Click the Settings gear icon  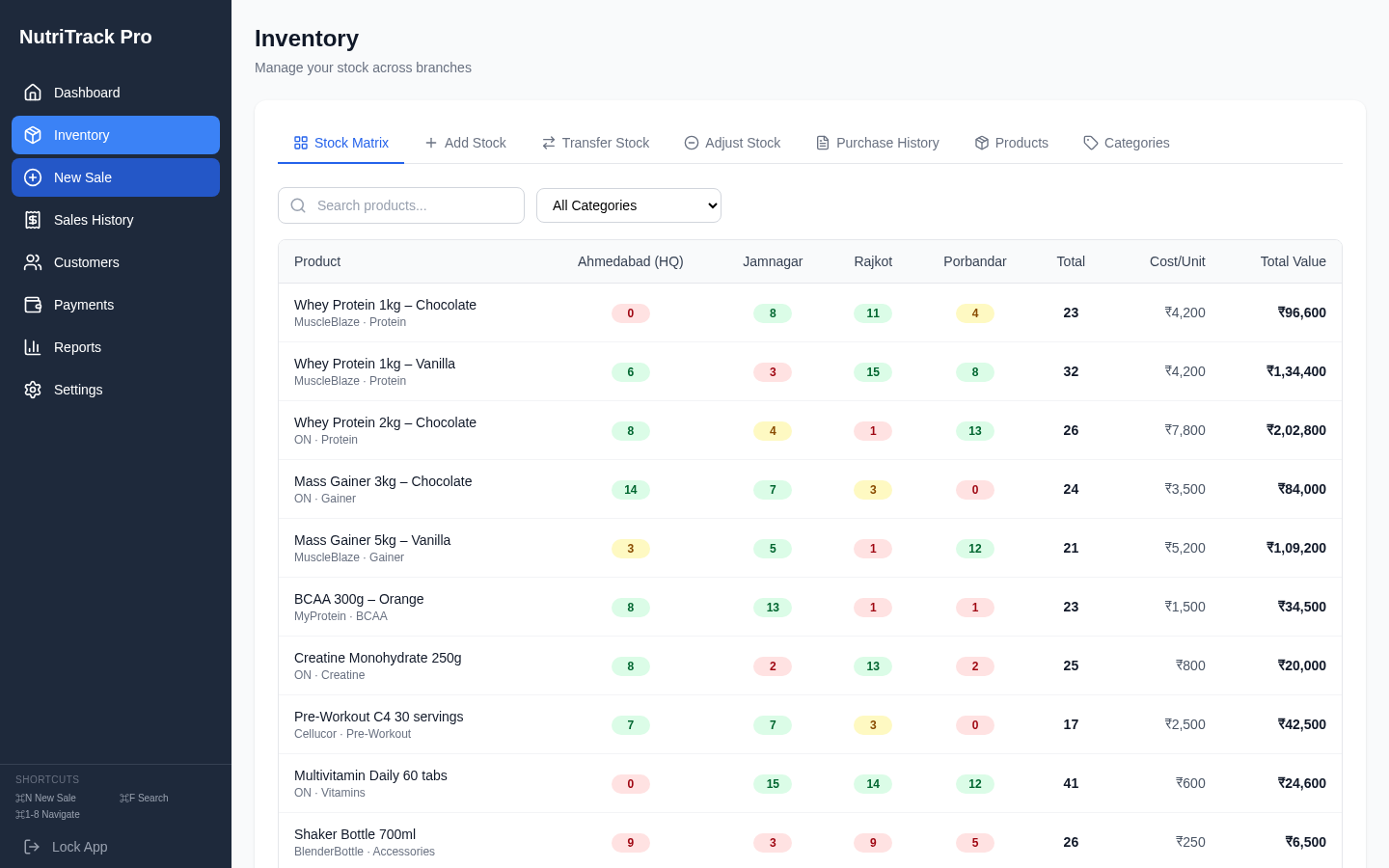coord(33,390)
